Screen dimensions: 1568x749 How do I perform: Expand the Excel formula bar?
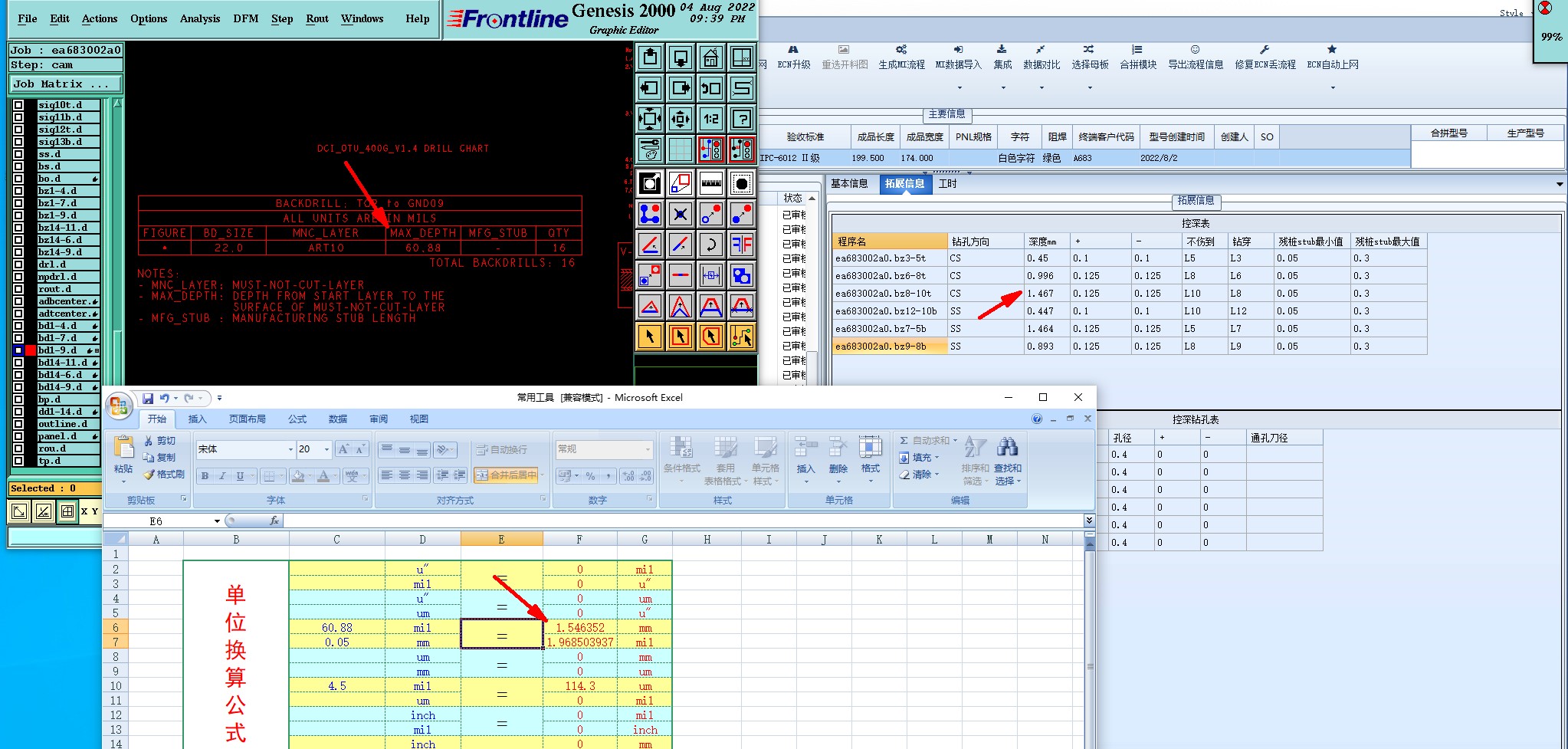coord(1089,521)
